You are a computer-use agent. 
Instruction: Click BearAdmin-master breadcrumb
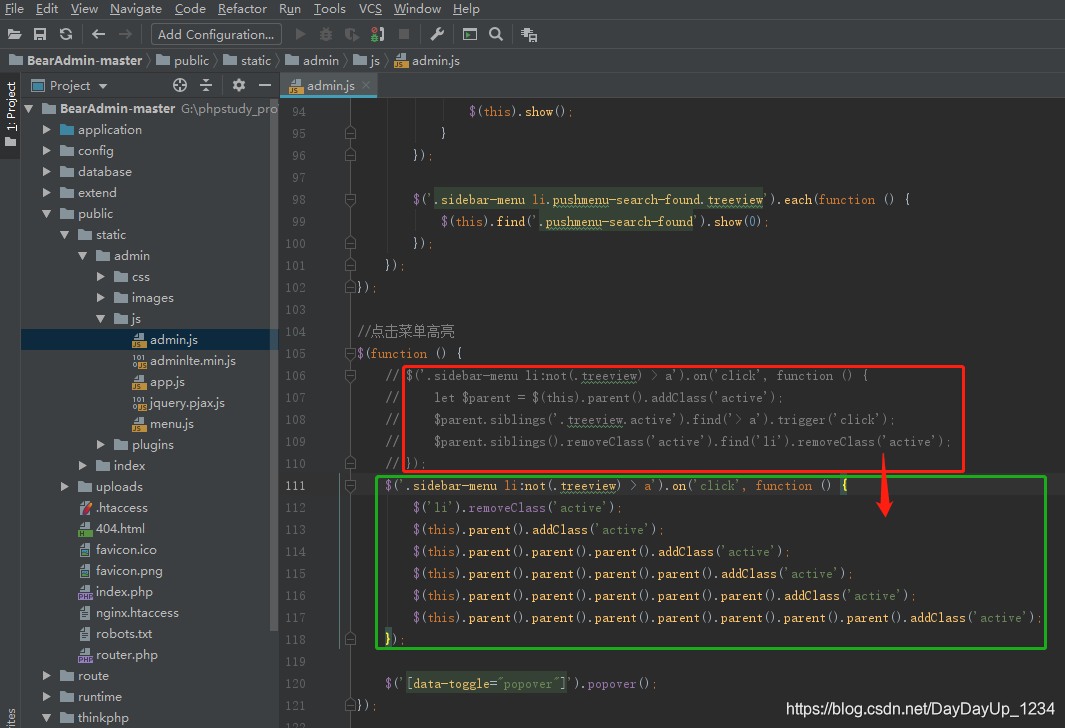pos(84,60)
